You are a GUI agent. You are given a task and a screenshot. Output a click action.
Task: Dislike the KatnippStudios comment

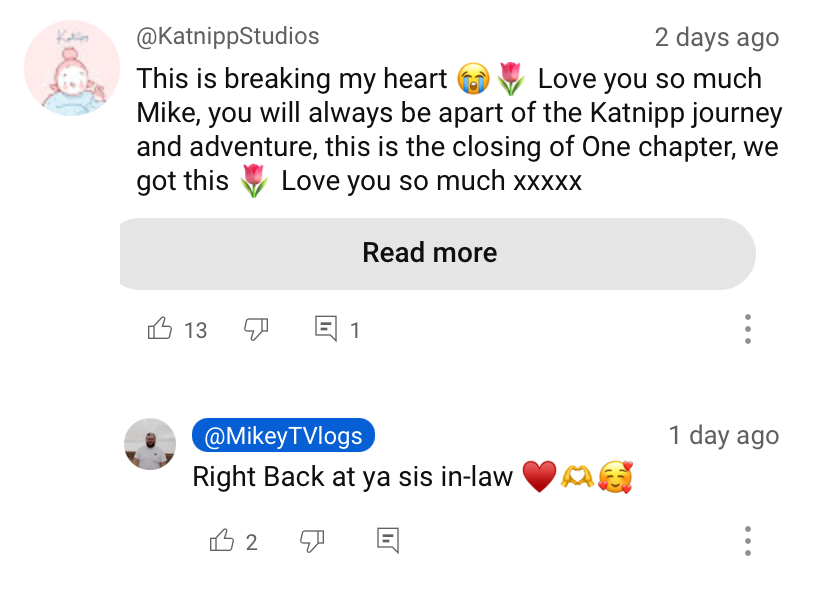point(256,329)
